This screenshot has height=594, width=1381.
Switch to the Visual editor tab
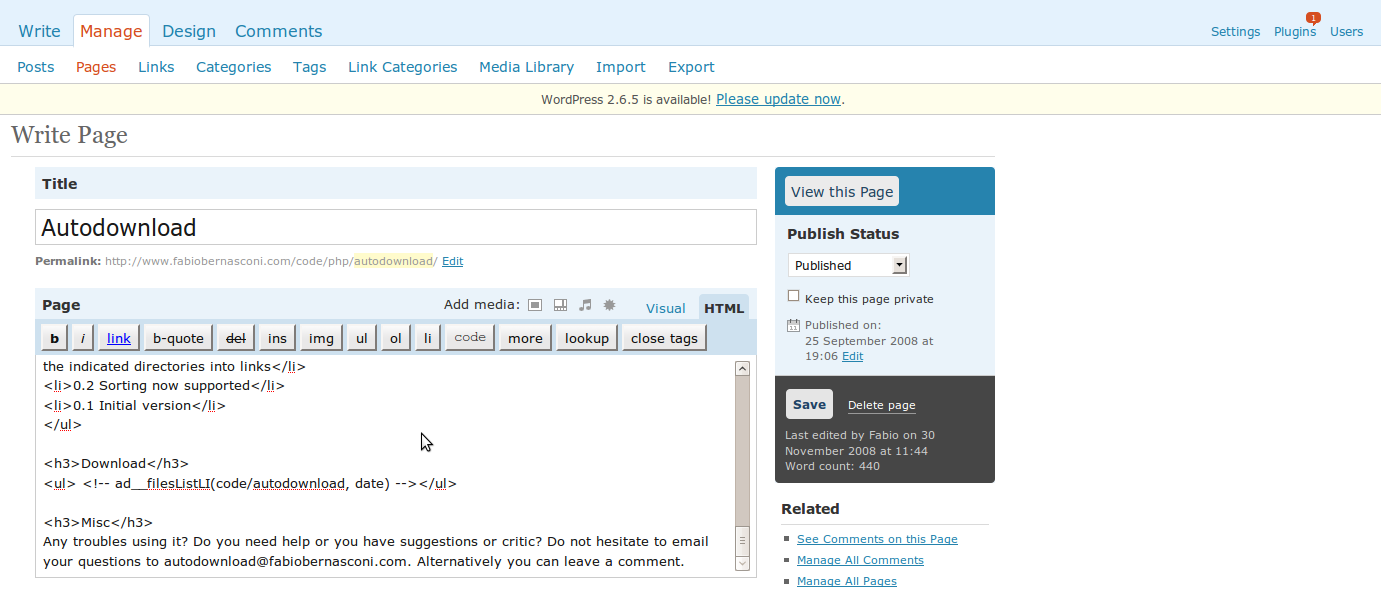click(x=666, y=308)
